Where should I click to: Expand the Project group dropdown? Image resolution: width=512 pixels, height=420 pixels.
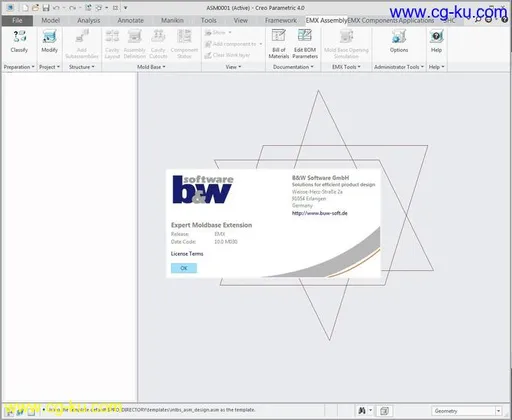(x=49, y=67)
